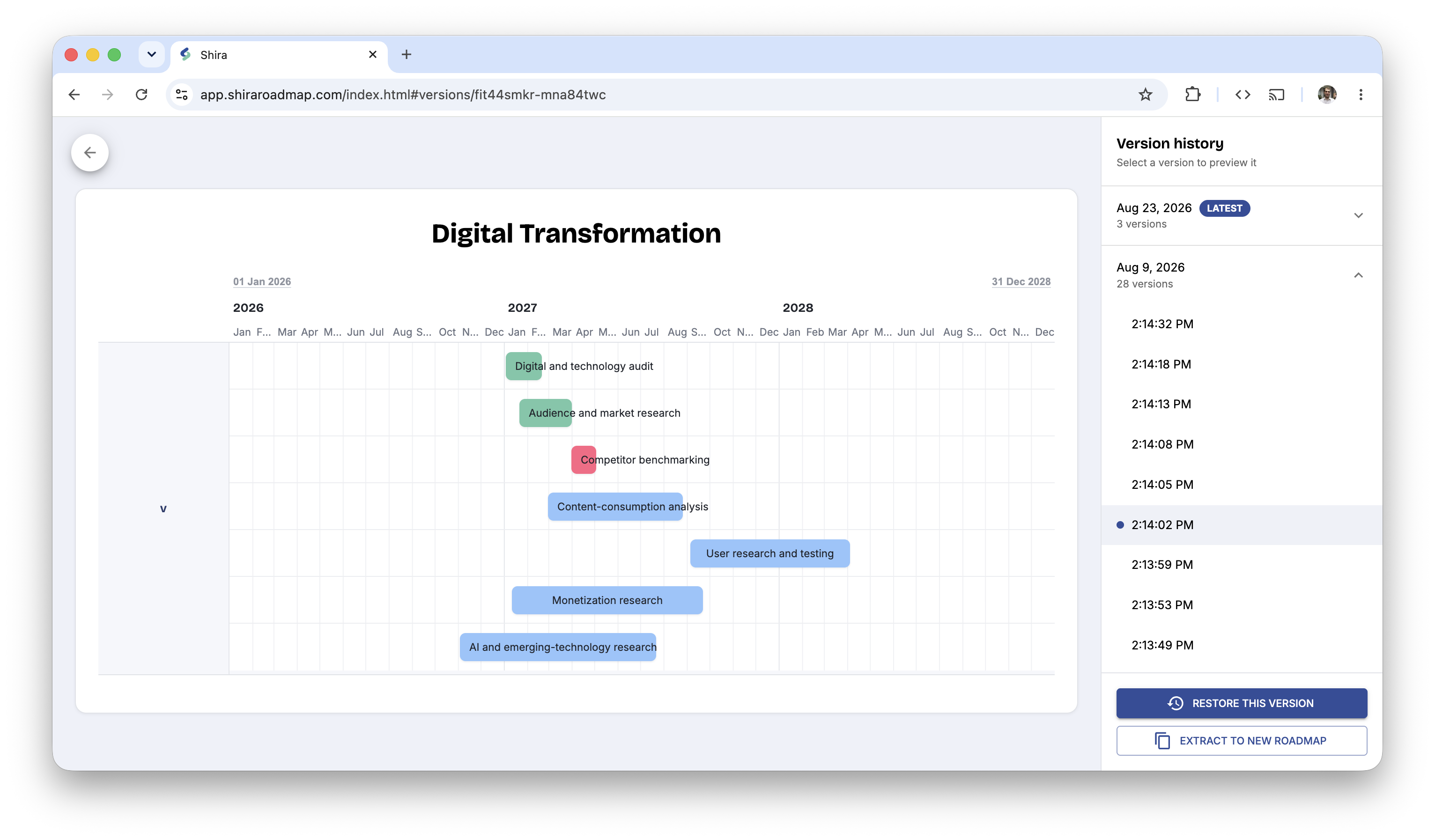Image resolution: width=1435 pixels, height=840 pixels.
Task: Open the Extensions puzzle icon
Action: pos(1192,95)
